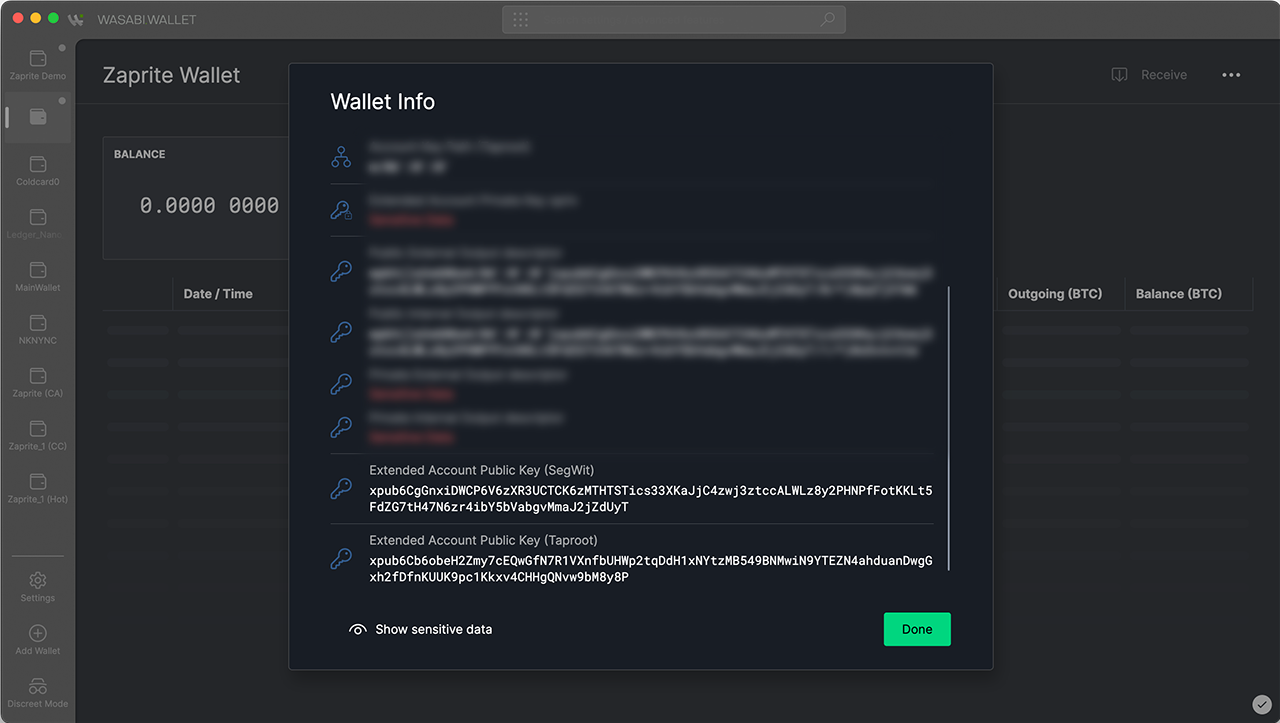Viewport: 1280px width, 723px height.
Task: Click the Wallet Info vertical scrollbar
Action: click(948, 428)
